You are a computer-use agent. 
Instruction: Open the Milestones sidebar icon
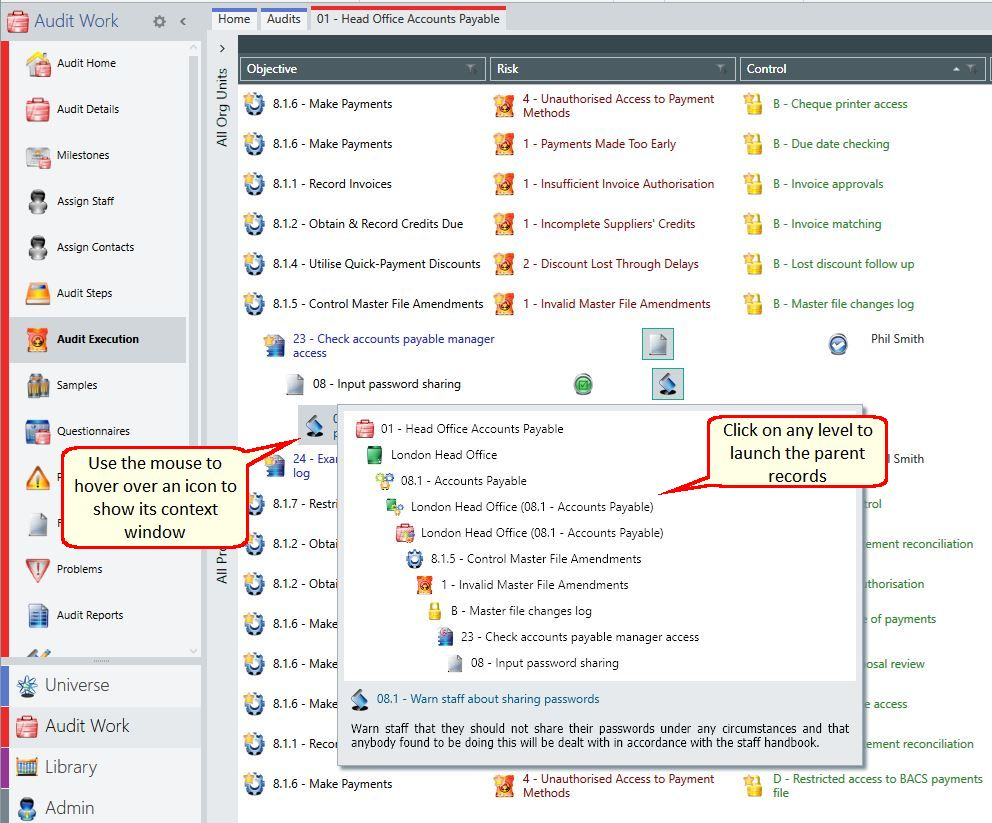click(38, 156)
